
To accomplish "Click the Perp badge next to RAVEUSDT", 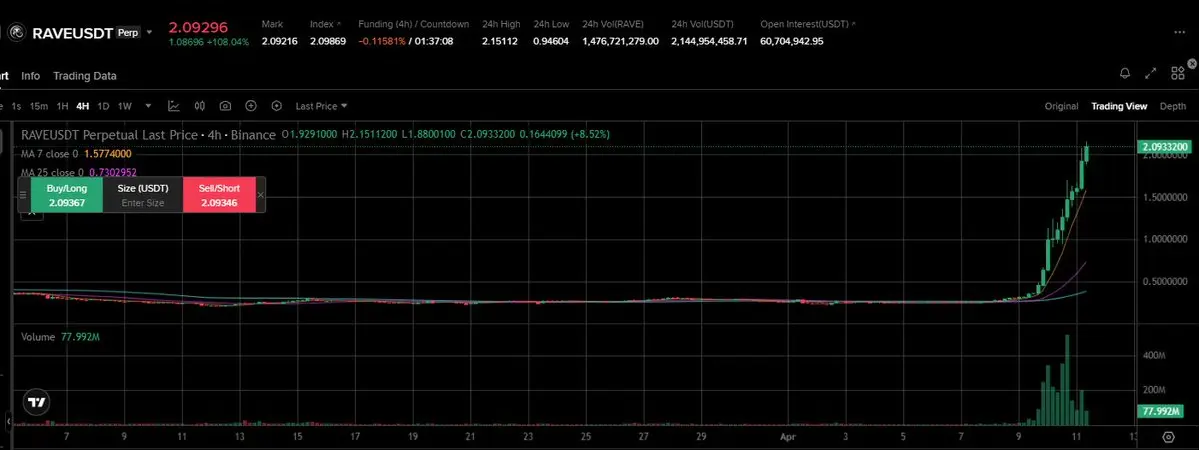I will [x=128, y=33].
